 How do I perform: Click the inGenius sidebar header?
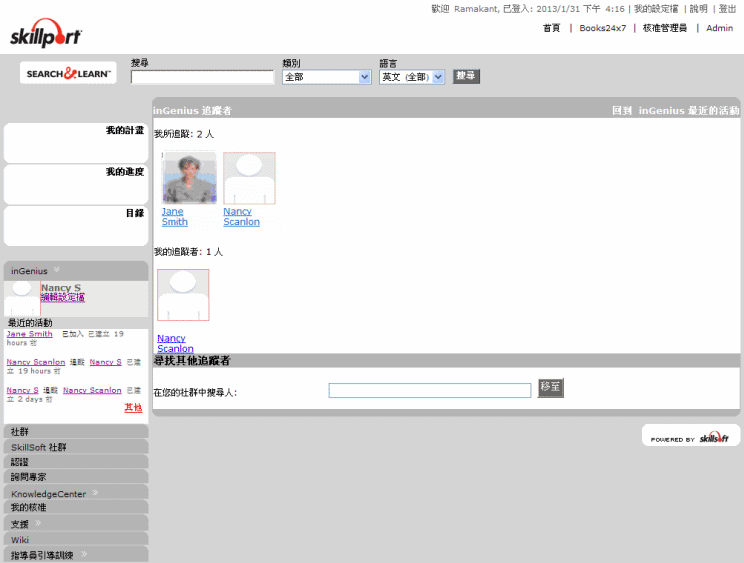[x=76, y=271]
